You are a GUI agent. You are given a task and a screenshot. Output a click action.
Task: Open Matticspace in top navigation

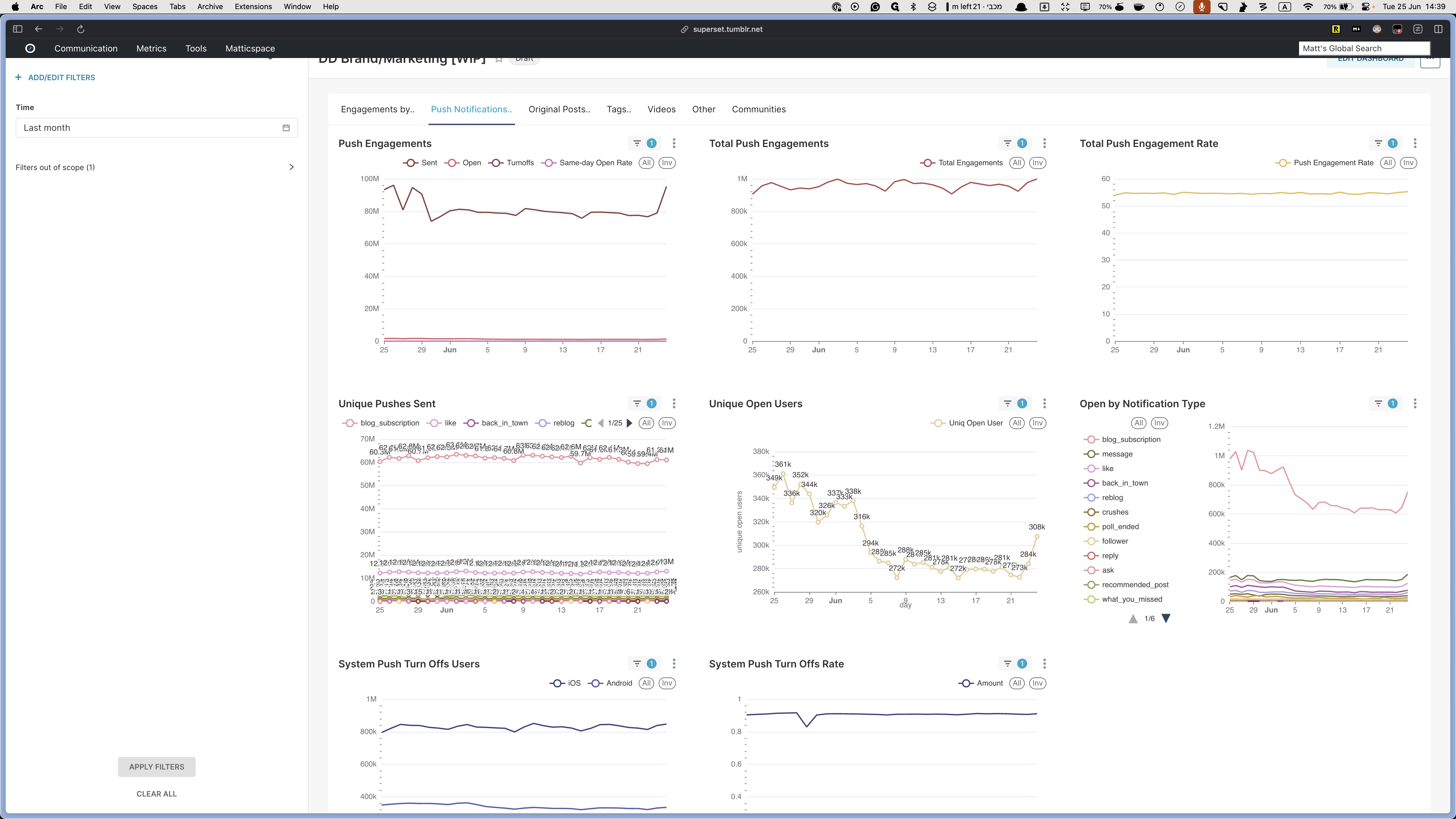tap(250, 49)
